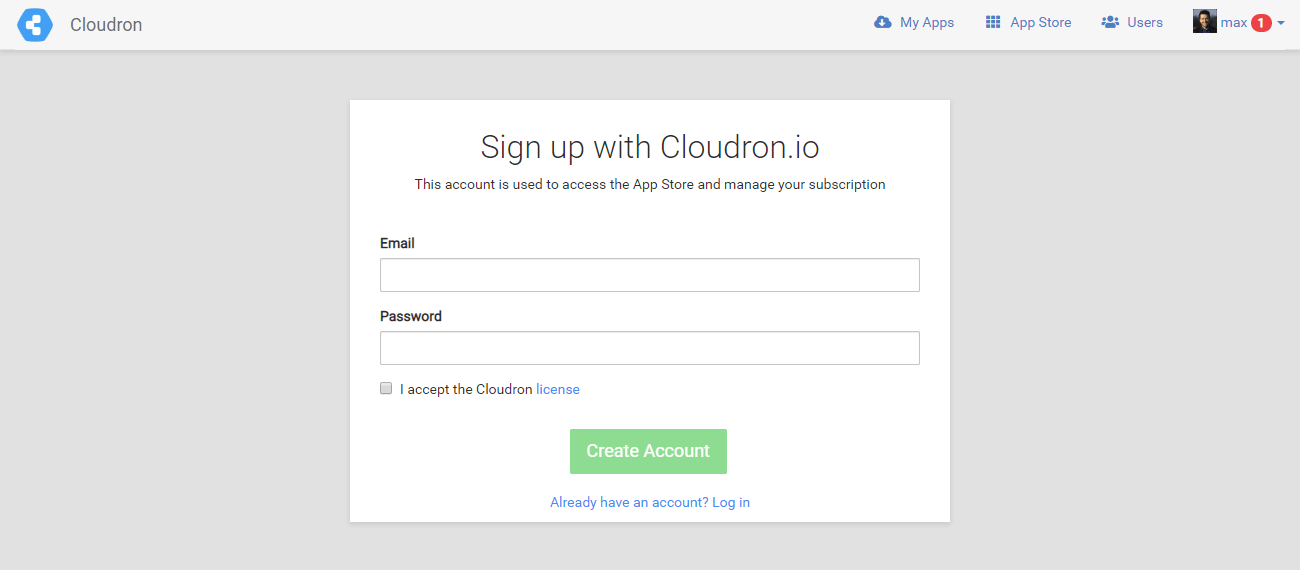Expand the user menu caret arrow
Screen dimensions: 1300x570
tap(1281, 23)
